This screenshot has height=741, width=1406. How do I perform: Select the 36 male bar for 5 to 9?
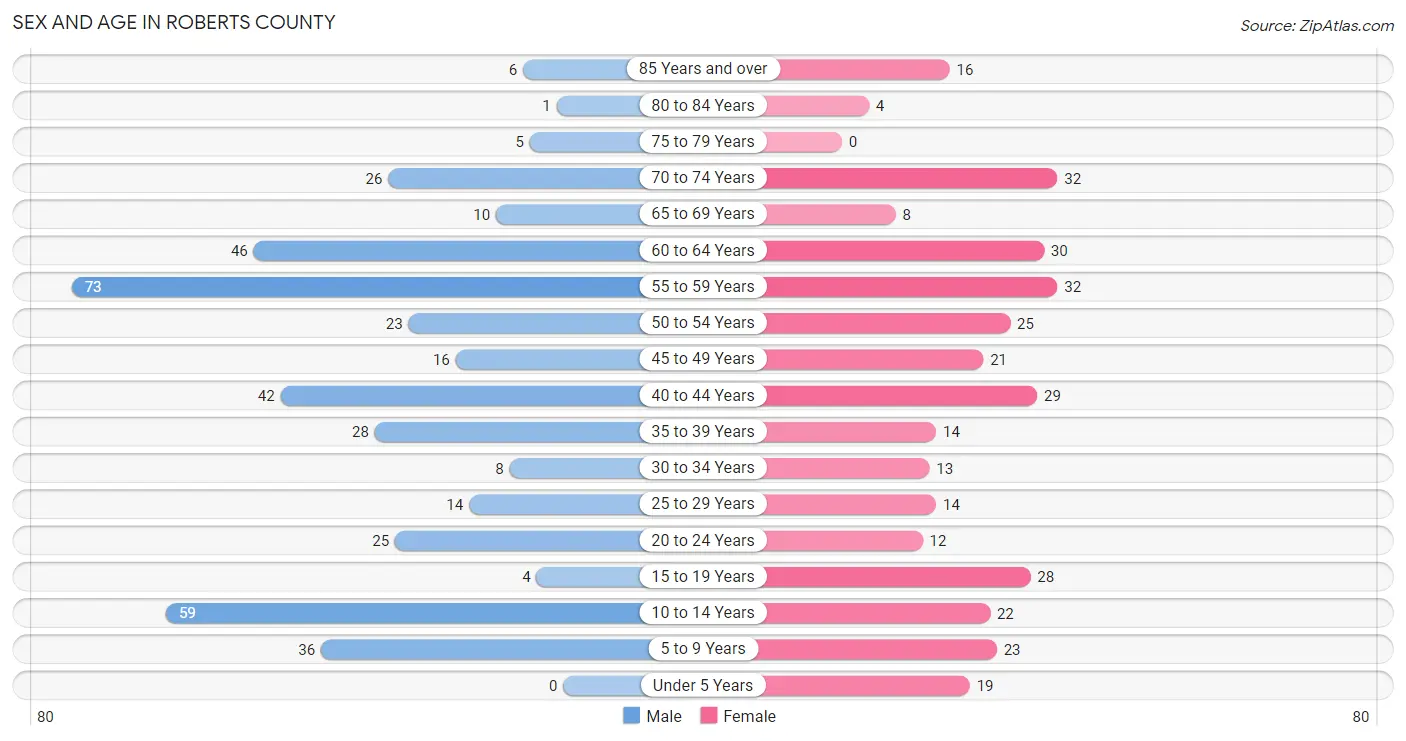point(481,649)
